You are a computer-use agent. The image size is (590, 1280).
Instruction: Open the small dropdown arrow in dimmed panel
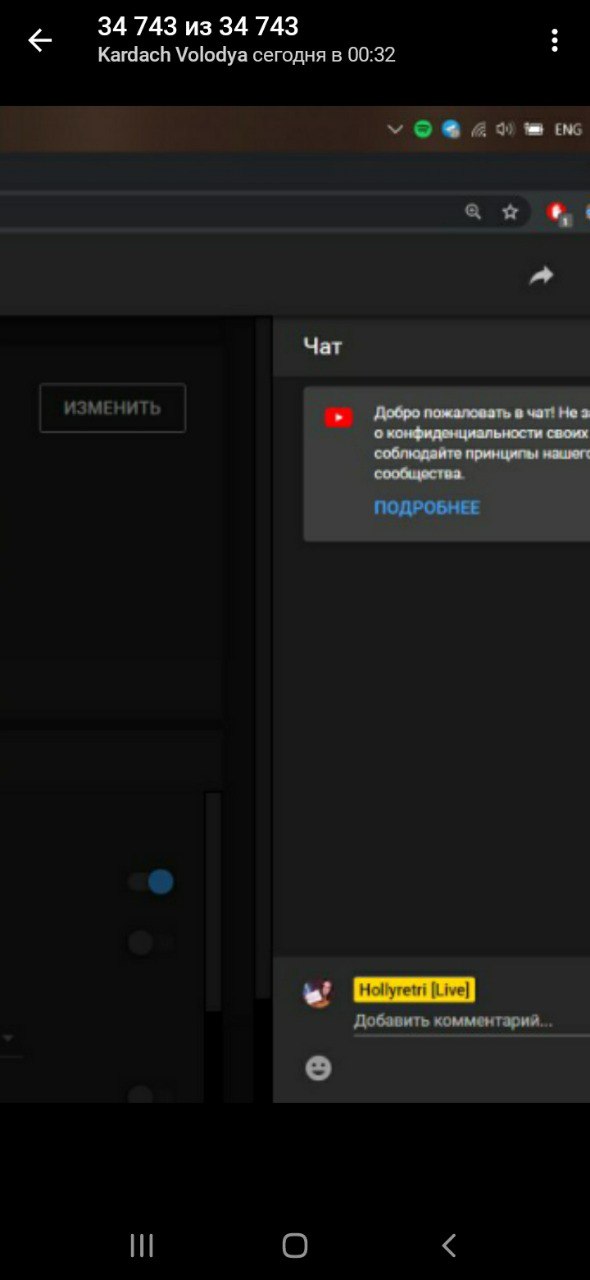pos(8,1038)
